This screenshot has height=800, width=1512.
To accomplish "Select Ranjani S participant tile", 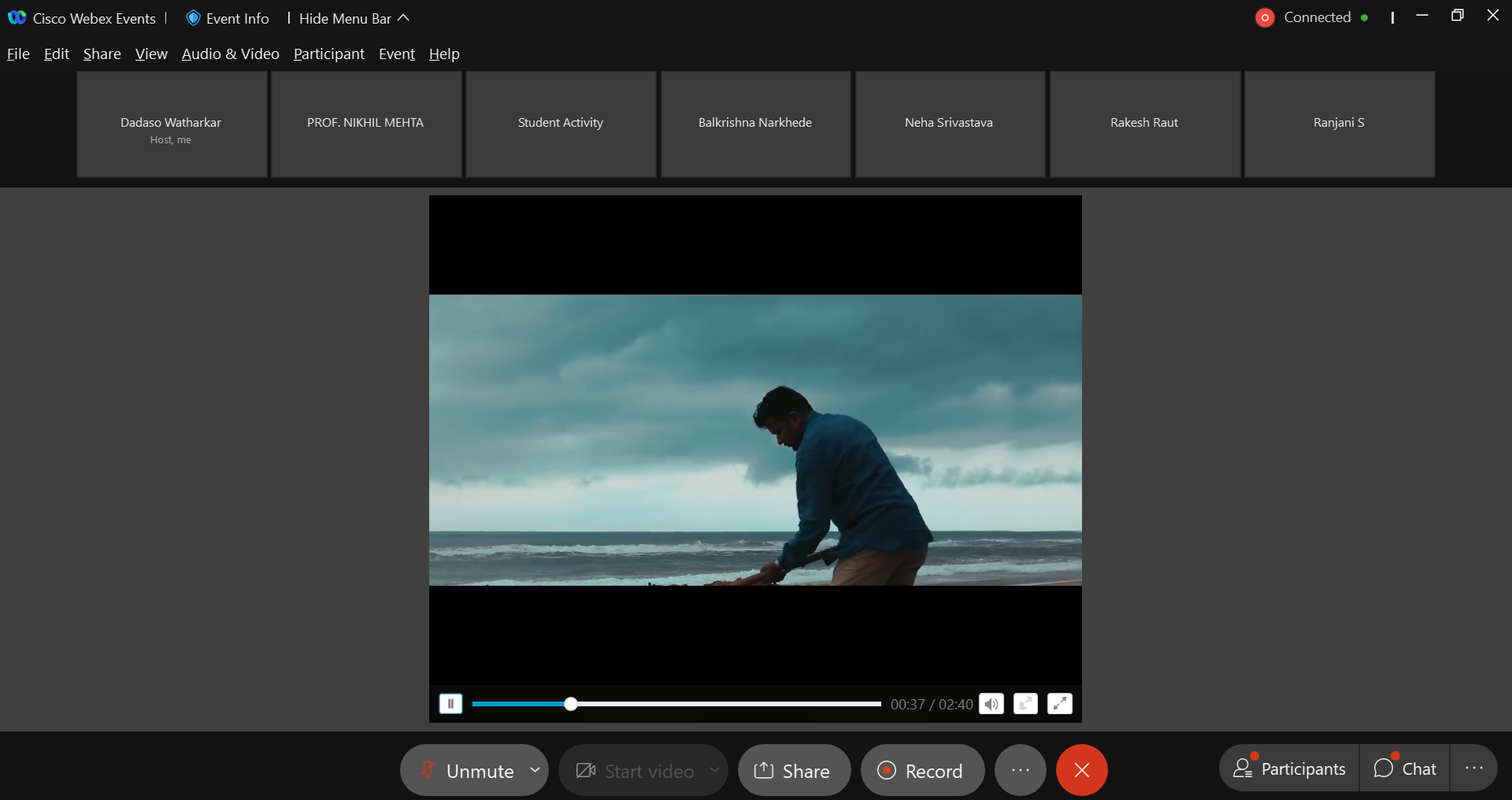I will coord(1340,124).
